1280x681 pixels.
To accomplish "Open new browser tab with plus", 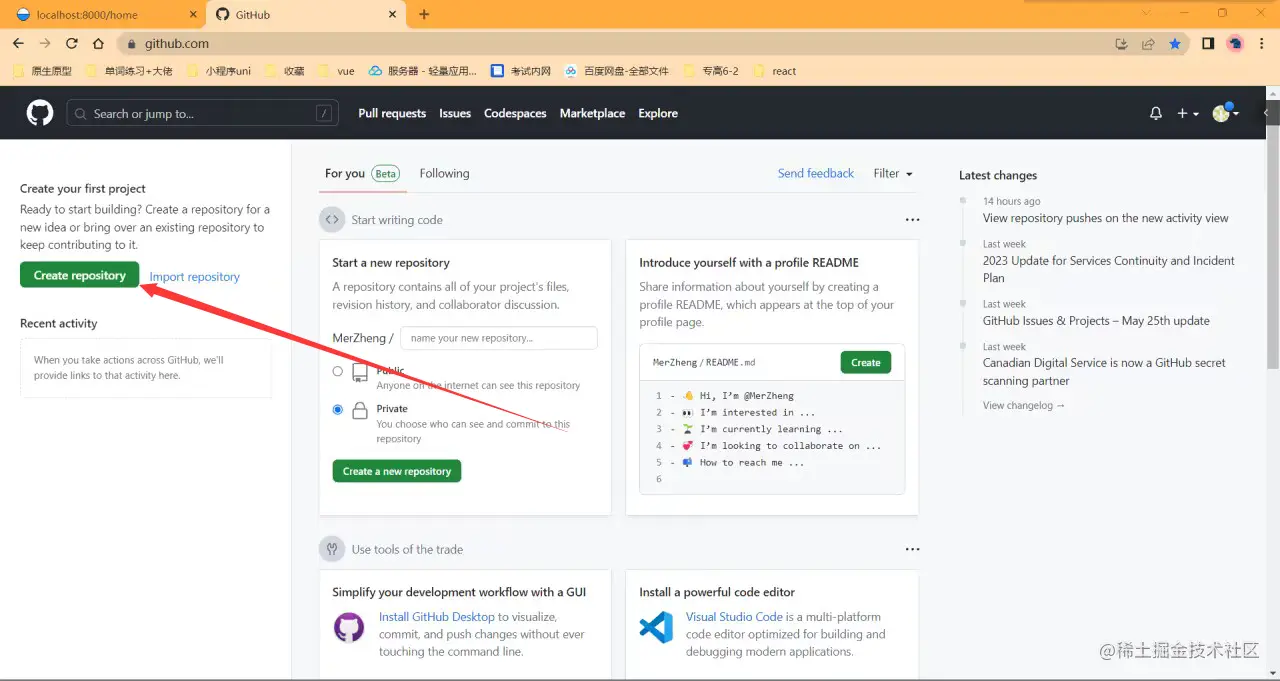I will pyautogui.click(x=424, y=14).
